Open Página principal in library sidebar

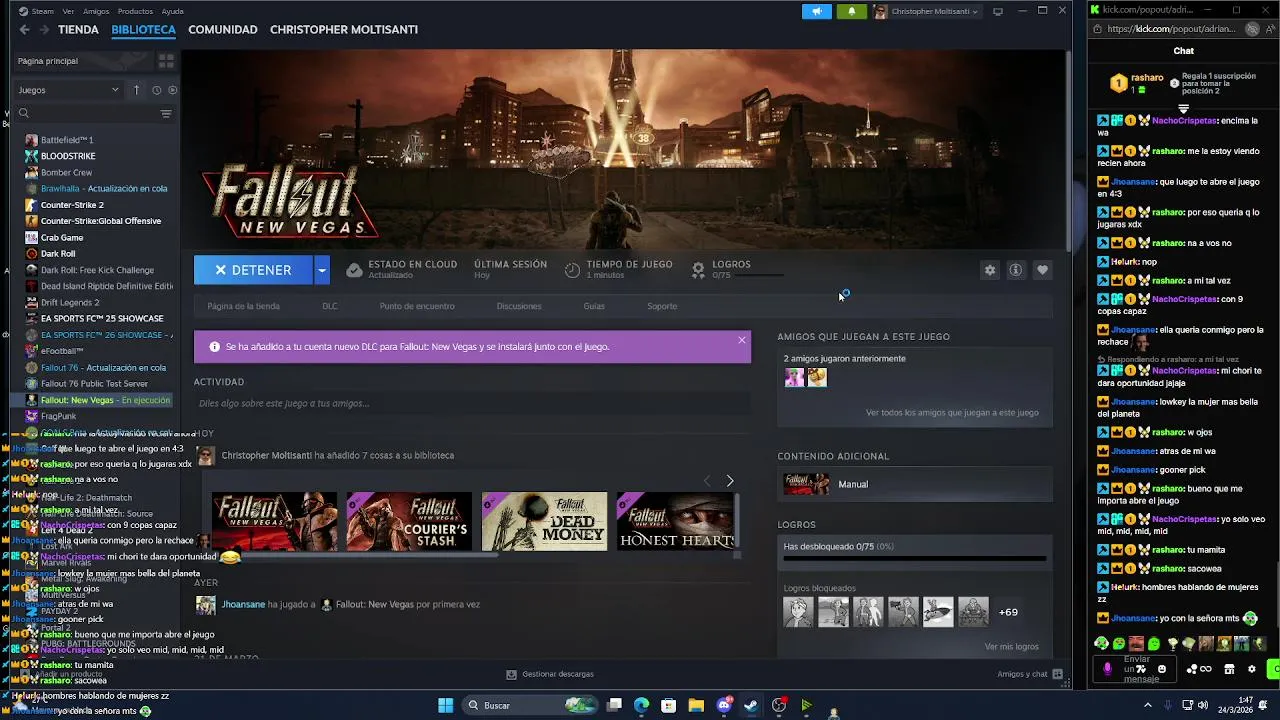tap(84, 61)
